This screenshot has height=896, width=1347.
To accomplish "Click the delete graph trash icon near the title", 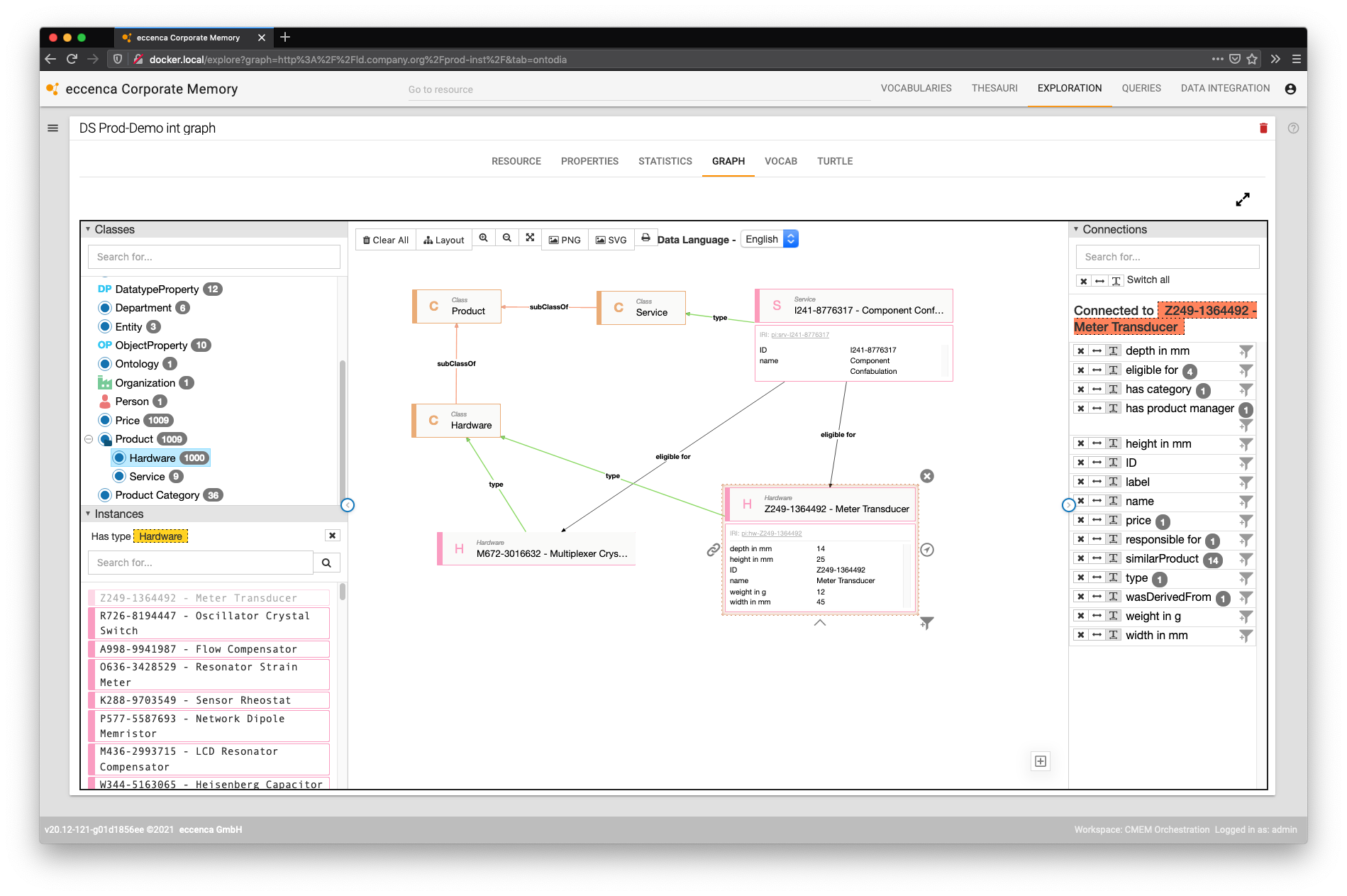I will coord(1263,128).
